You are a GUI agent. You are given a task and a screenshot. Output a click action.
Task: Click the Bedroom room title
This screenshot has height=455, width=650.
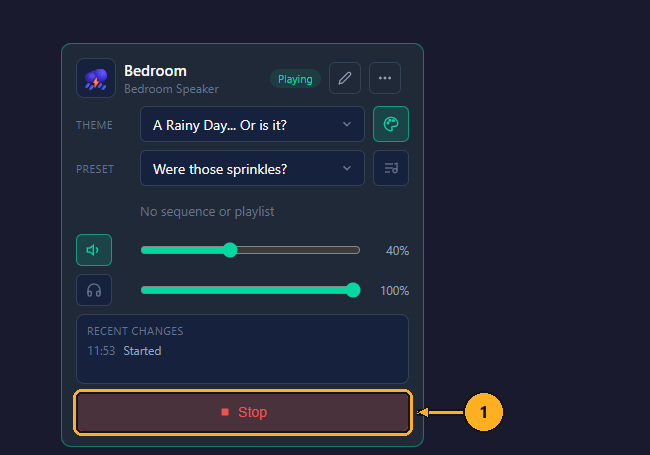[155, 71]
